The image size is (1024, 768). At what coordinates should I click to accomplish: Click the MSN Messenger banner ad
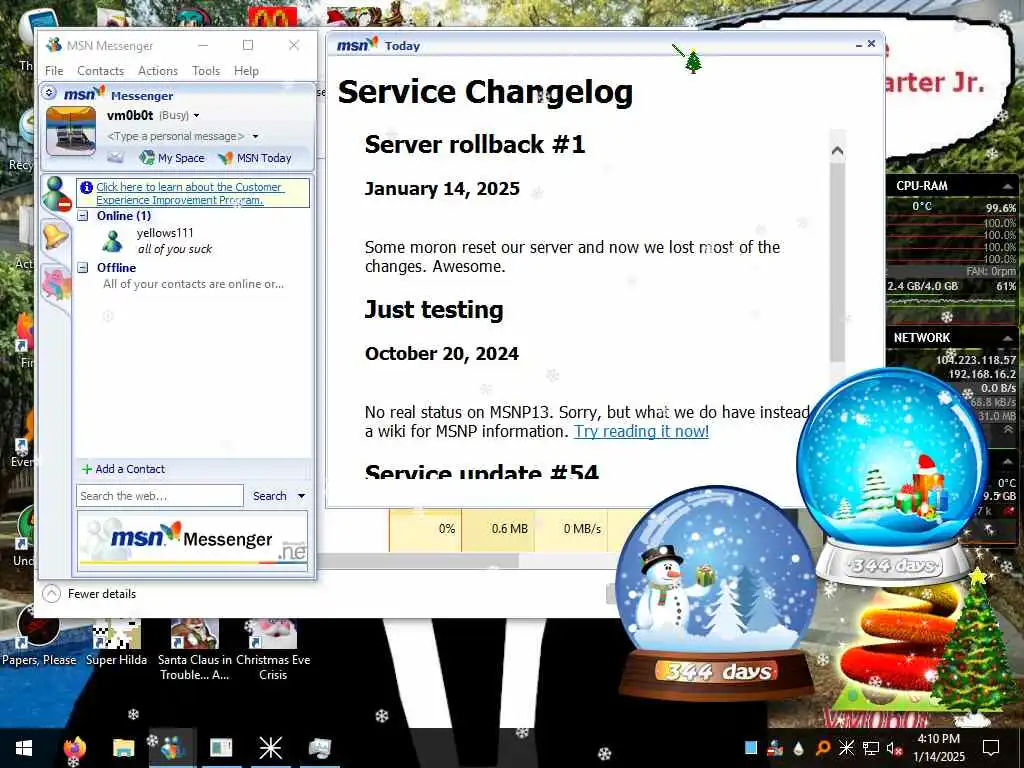192,540
